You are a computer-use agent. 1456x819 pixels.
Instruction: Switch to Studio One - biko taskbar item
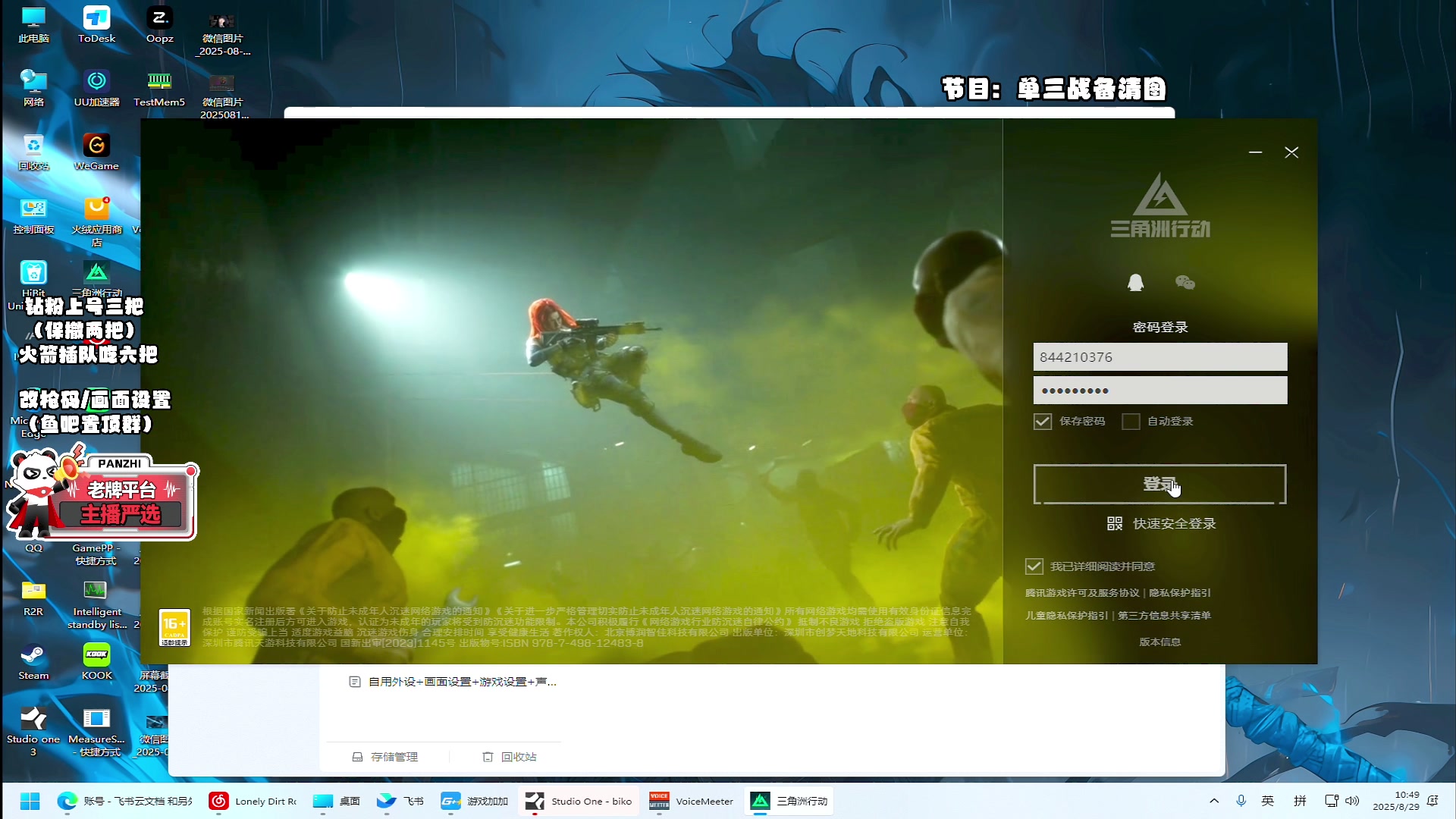(x=579, y=801)
